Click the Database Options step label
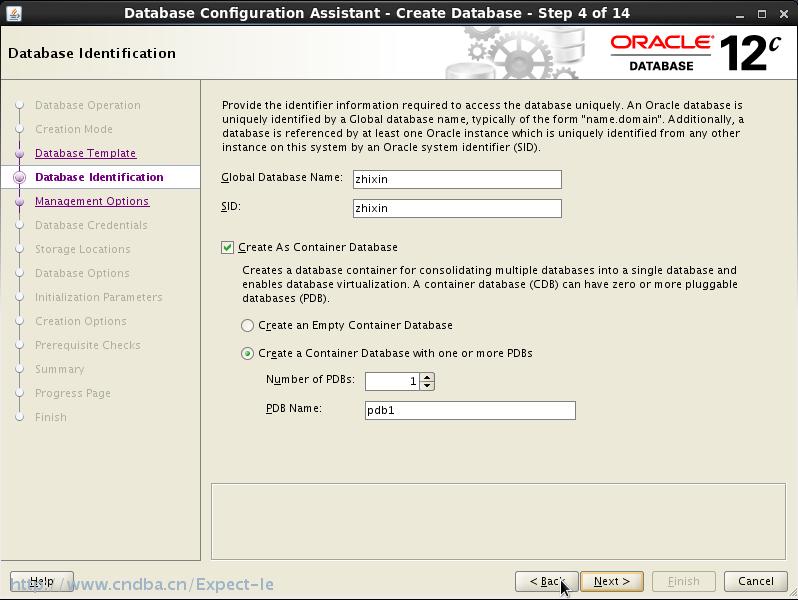The height and width of the screenshot is (600, 798). click(82, 273)
